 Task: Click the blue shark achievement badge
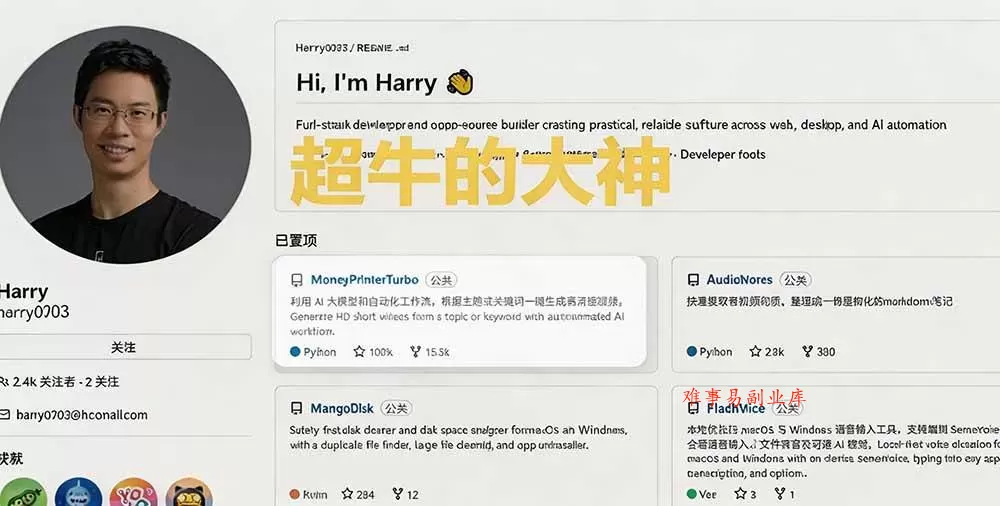point(78,493)
